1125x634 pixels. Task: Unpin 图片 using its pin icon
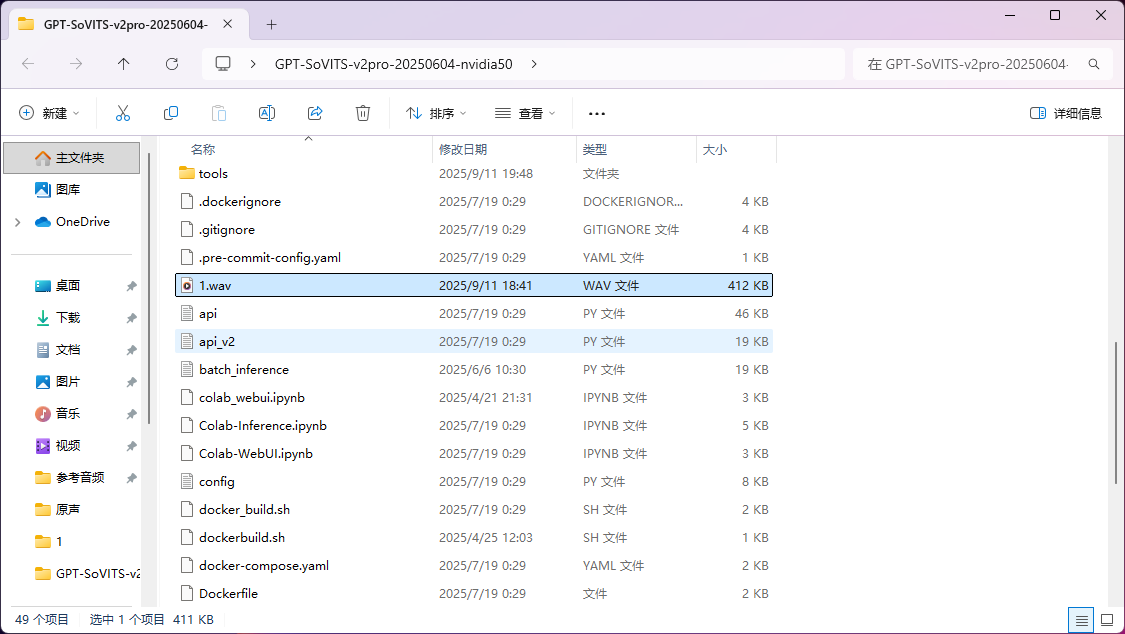click(131, 382)
